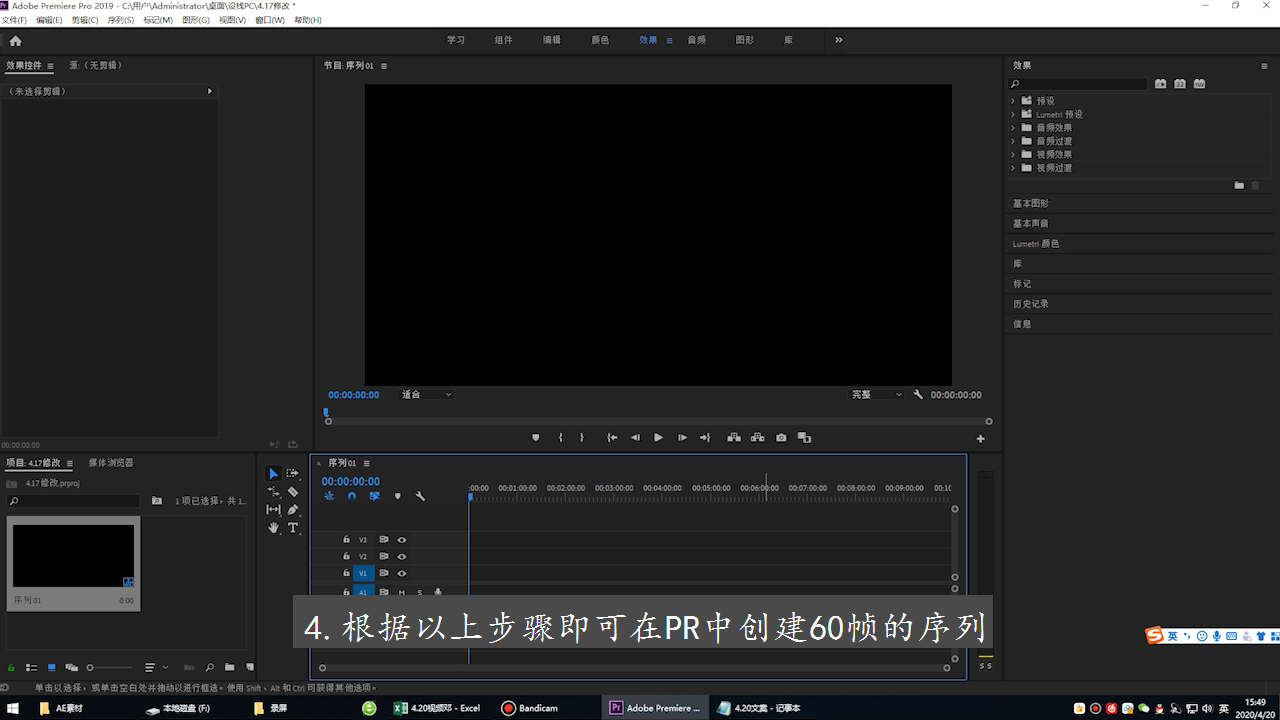Click Go to Out point button
Viewport: 1280px width, 720px height.
point(705,438)
